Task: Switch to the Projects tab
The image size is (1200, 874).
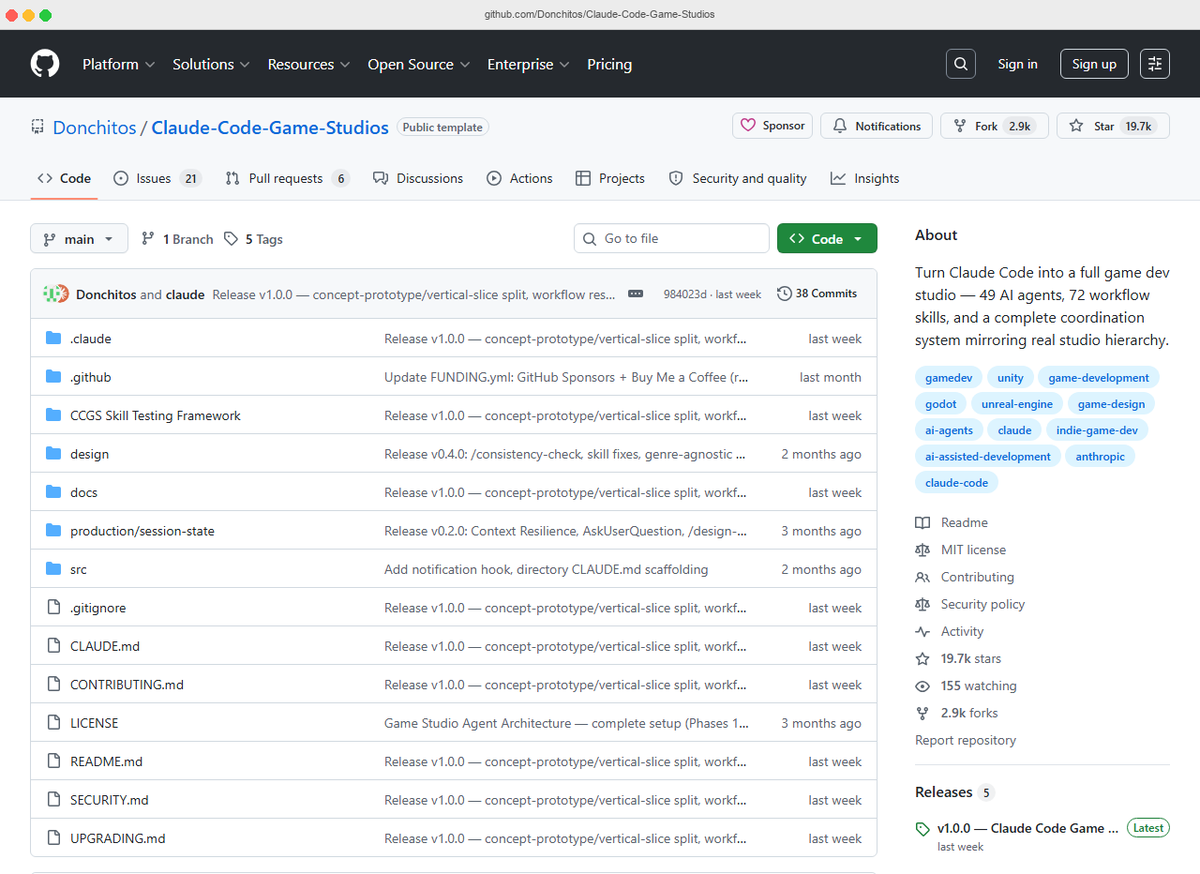Action: [x=610, y=178]
